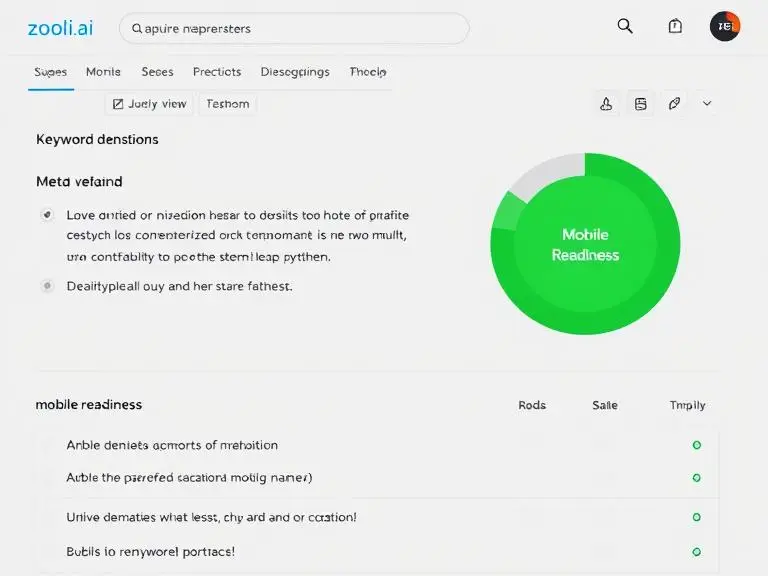
Task: Toggle the green status circle for 'Bubils io renyworel'
Action: [x=696, y=552]
